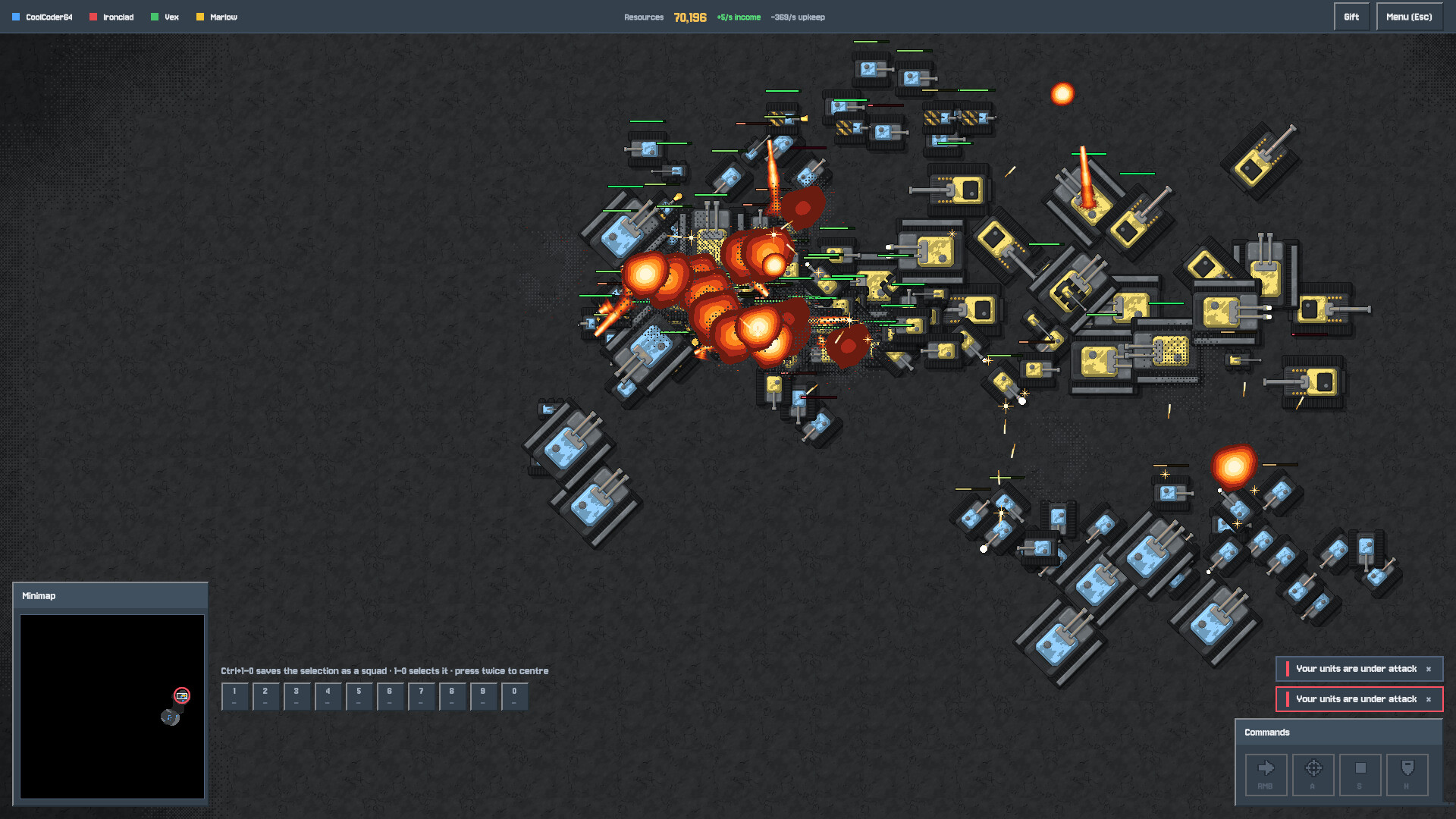The width and height of the screenshot is (1456, 819).
Task: Click the first red under attack alert text
Action: click(1356, 669)
